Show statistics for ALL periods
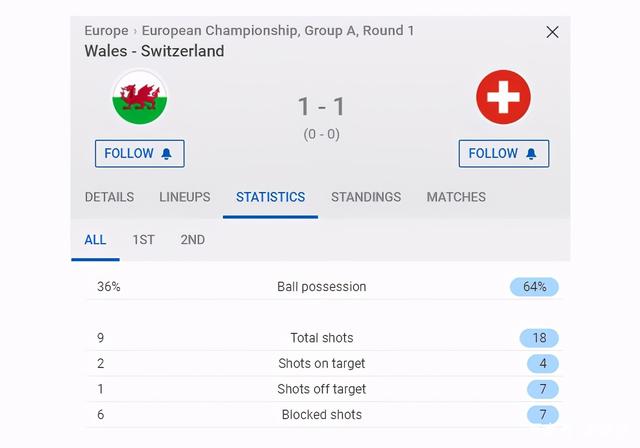This screenshot has width=640, height=448. 95,240
